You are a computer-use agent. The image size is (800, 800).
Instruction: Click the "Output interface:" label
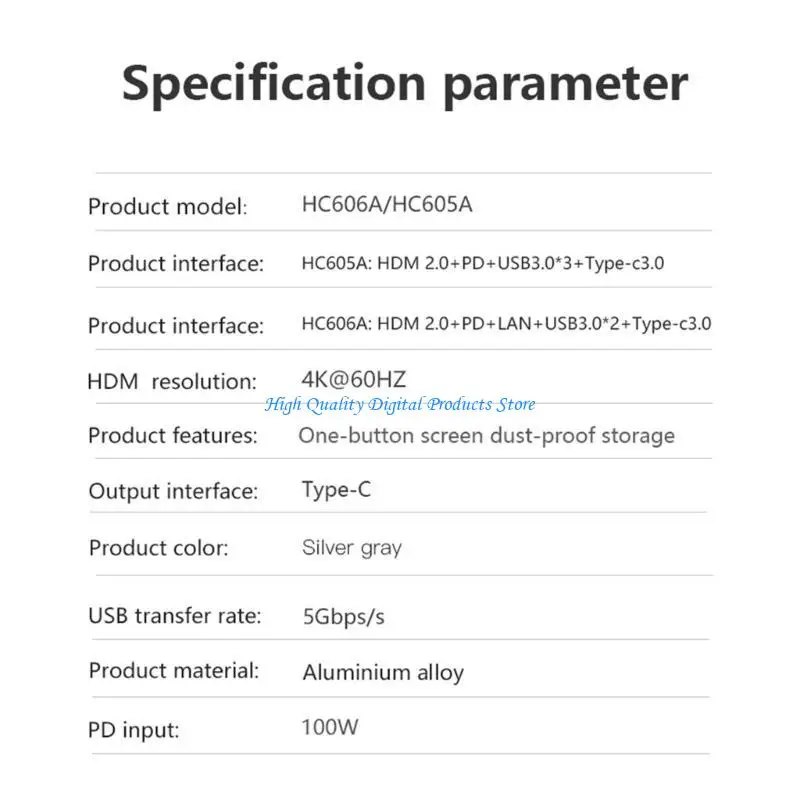(173, 491)
